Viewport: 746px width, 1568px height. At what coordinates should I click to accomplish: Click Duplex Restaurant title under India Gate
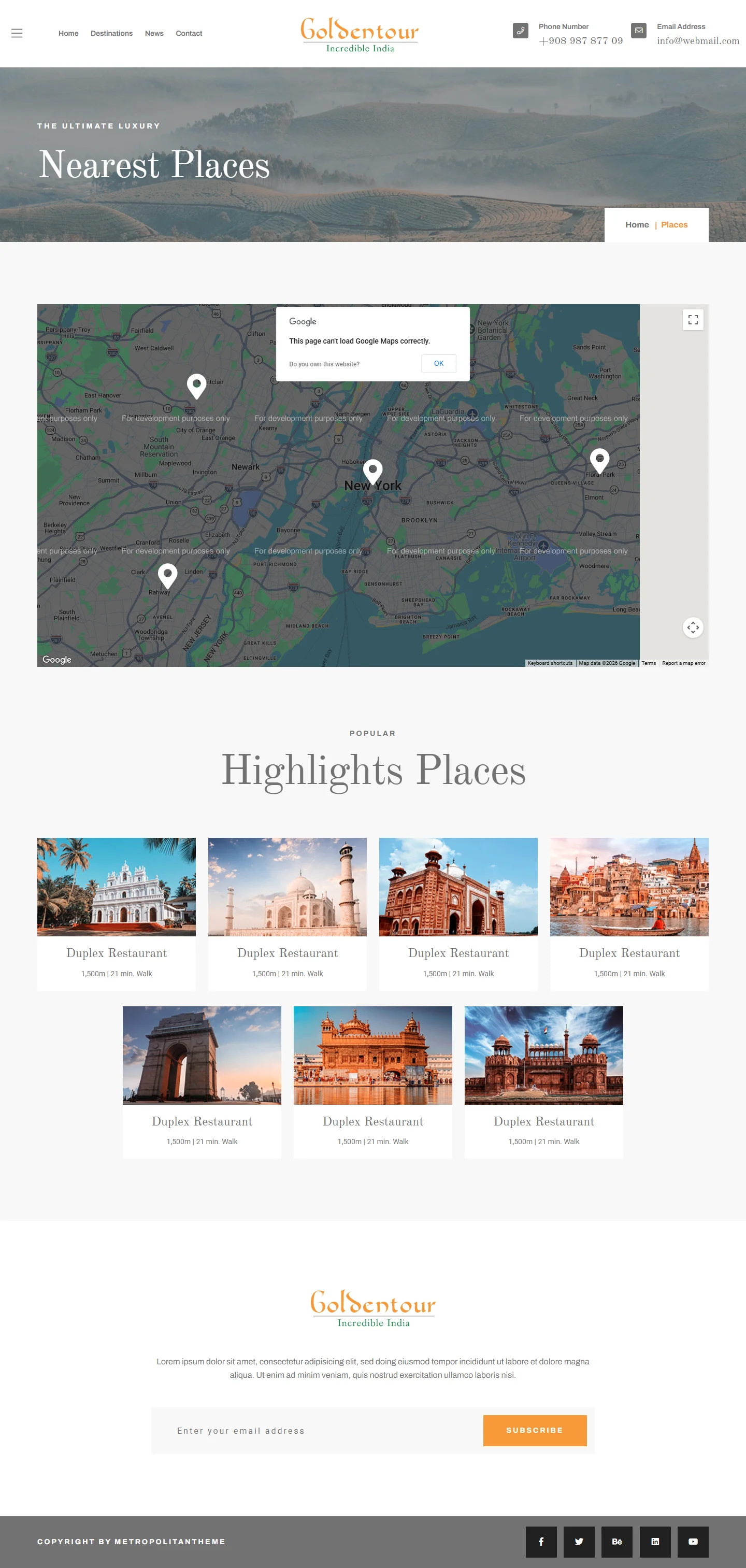202,1121
